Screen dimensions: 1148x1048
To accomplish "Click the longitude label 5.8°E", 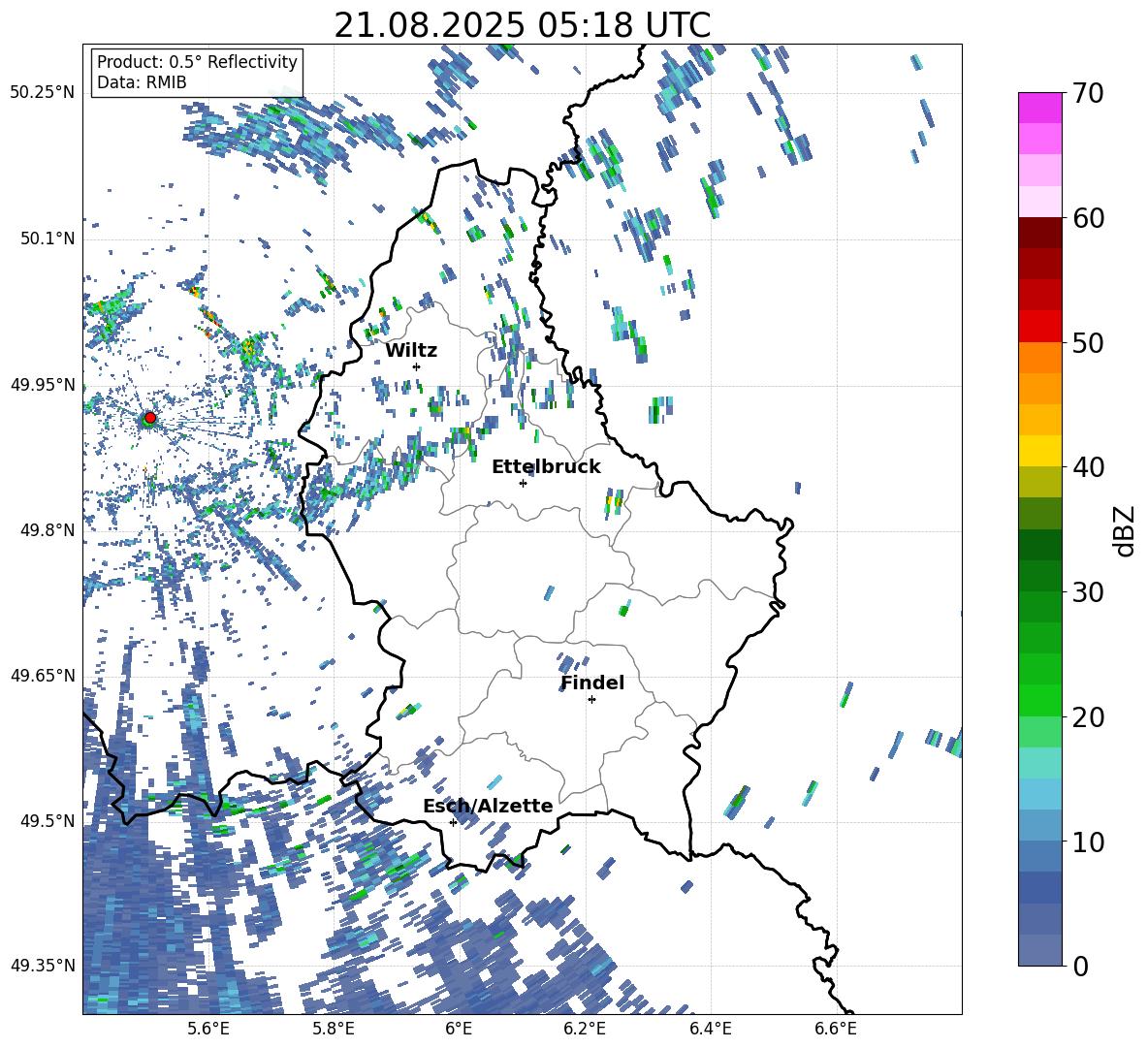I will 334,1029.
